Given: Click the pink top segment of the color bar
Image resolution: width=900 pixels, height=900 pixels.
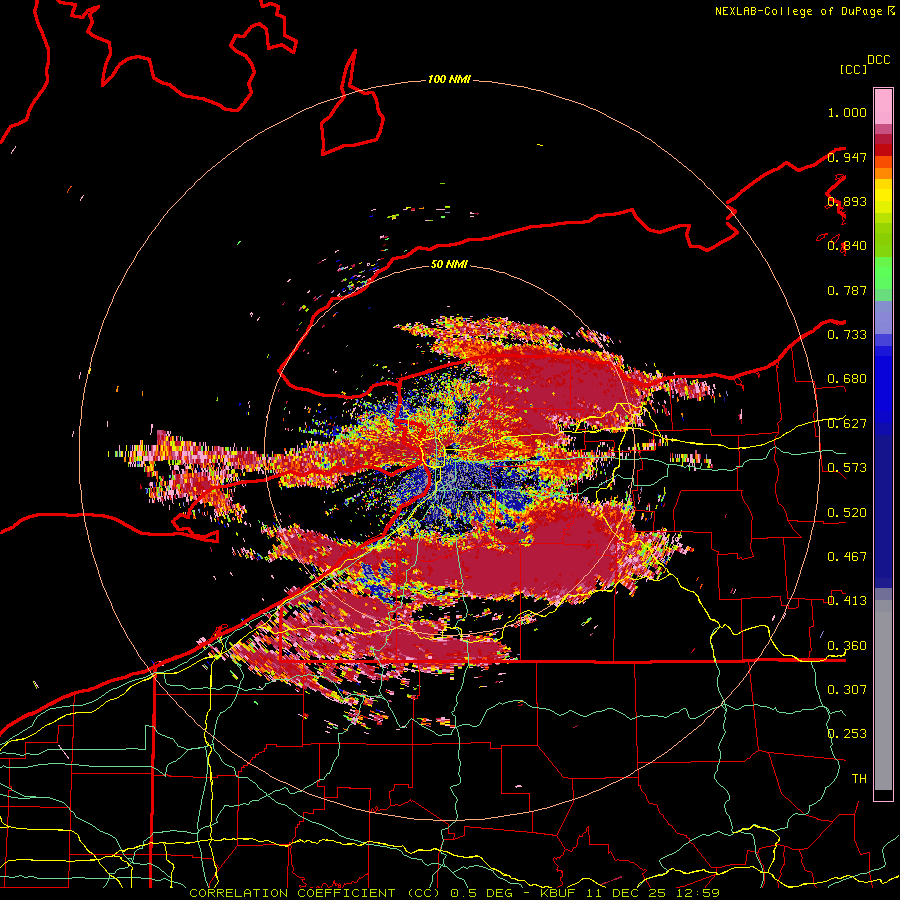Looking at the screenshot, I should (883, 107).
